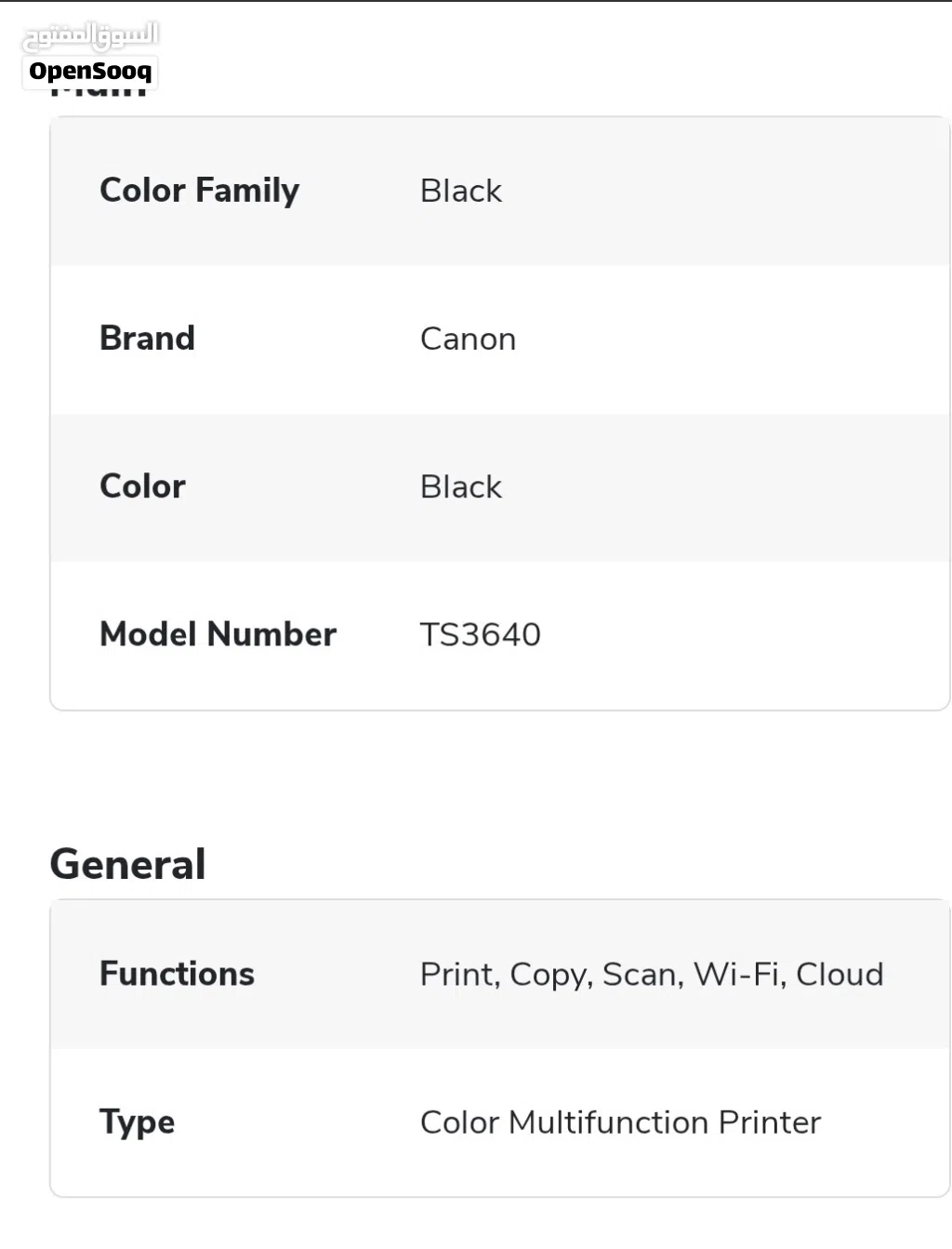Click the General section heading
Viewport: 952px width, 1249px height.
127,864
